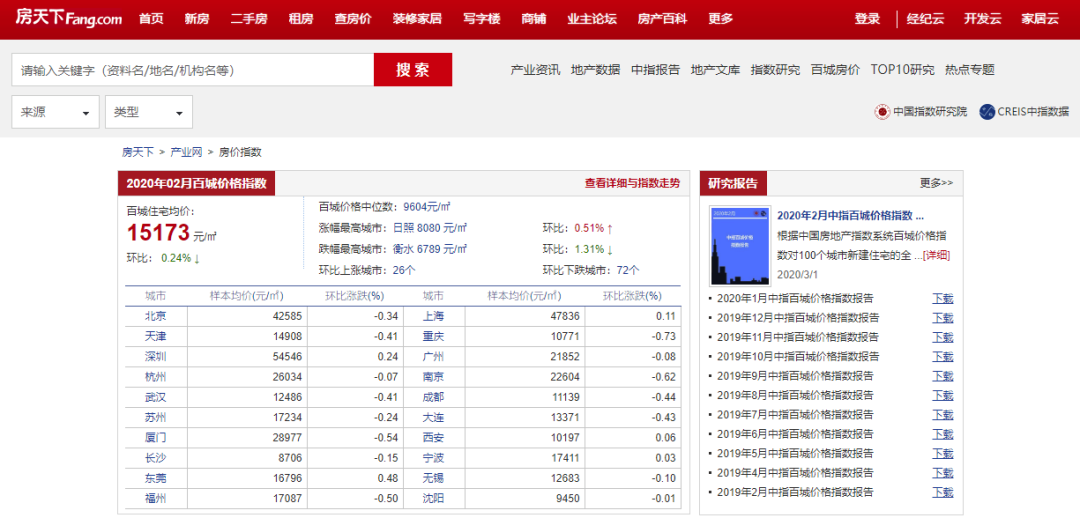Go to 首页 in top navigation
Screen dimensions: 1080x518
151,19
